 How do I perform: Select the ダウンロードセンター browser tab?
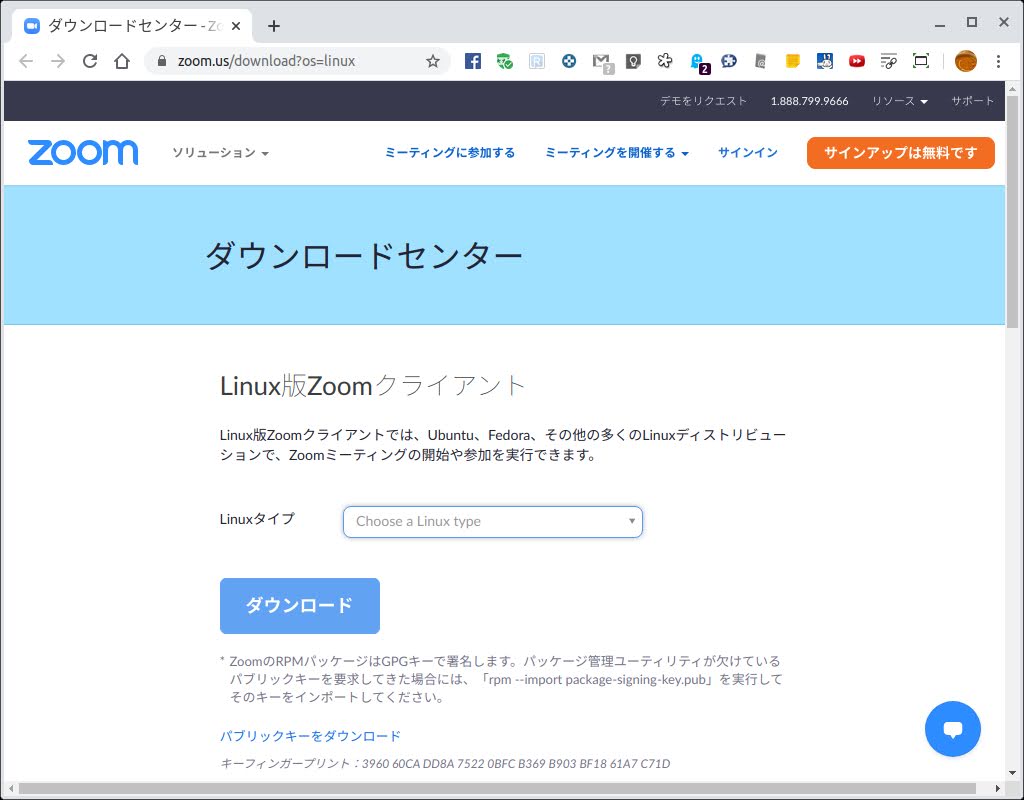pos(132,26)
